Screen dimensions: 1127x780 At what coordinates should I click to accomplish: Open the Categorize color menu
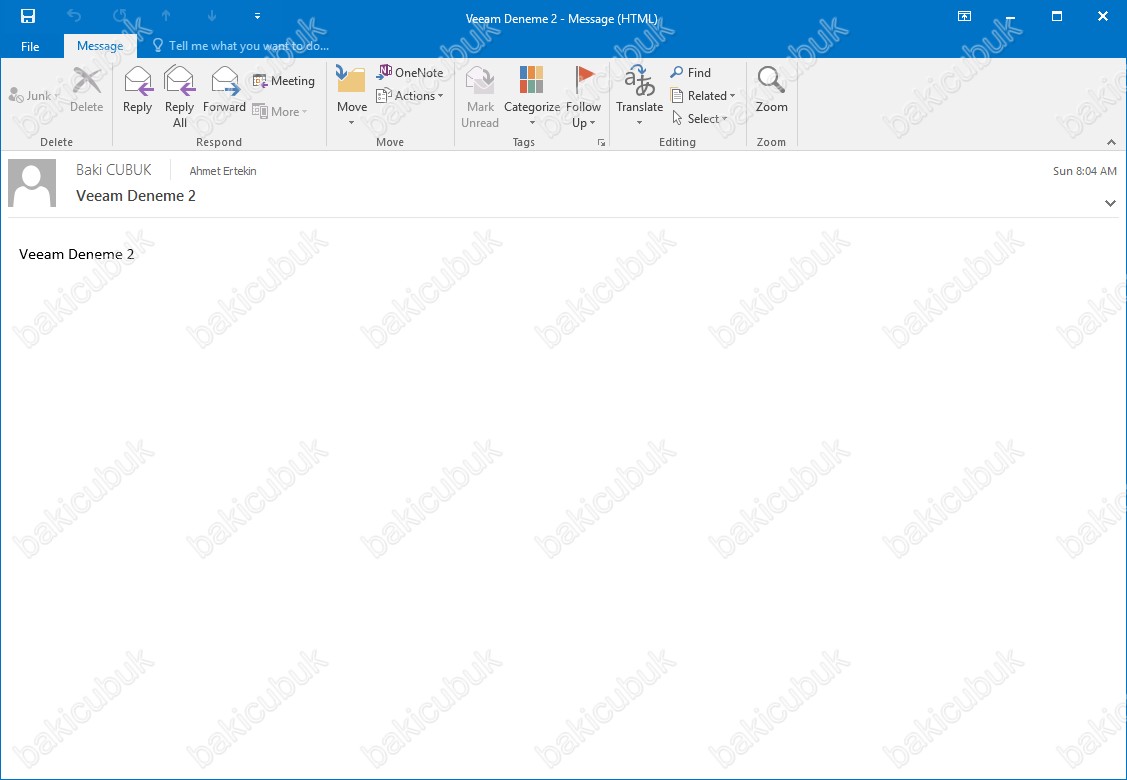point(532,96)
